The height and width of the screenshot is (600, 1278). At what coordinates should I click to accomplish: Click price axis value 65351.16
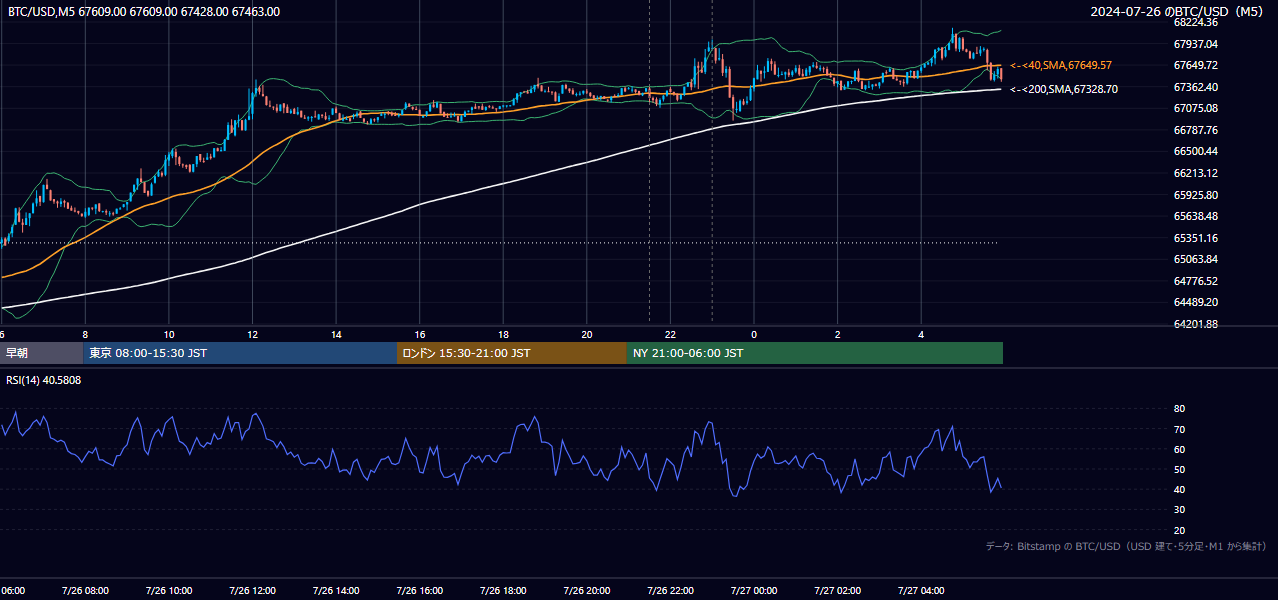coord(1196,238)
